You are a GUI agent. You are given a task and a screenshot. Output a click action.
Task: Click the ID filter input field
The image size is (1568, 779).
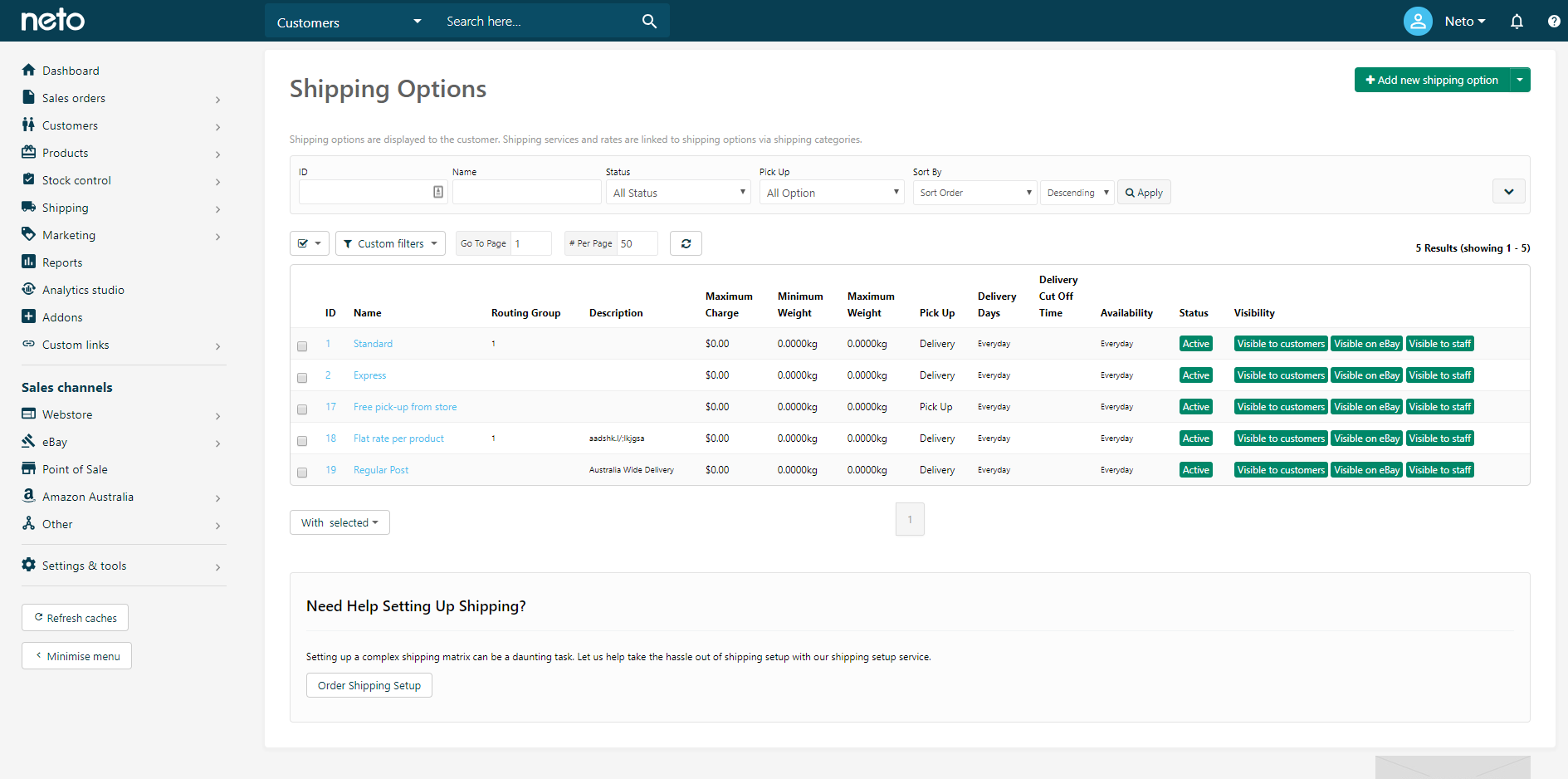click(x=373, y=192)
